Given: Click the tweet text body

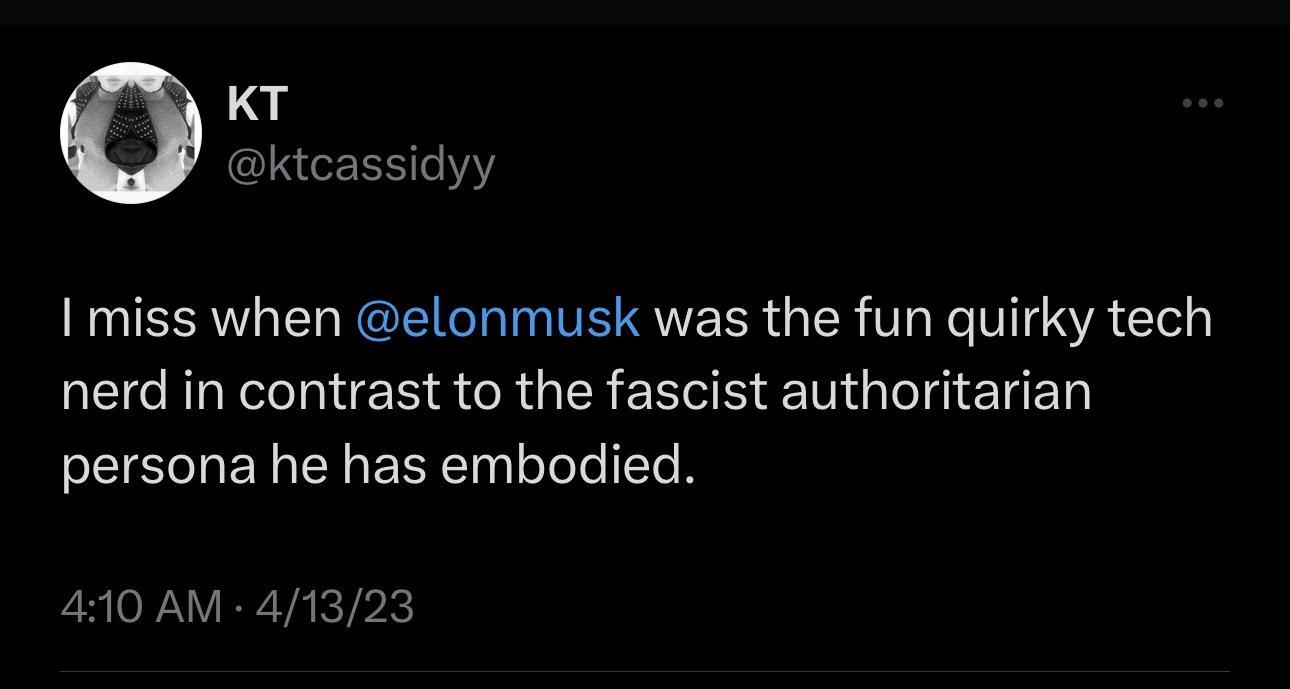Looking at the screenshot, I should (600, 388).
